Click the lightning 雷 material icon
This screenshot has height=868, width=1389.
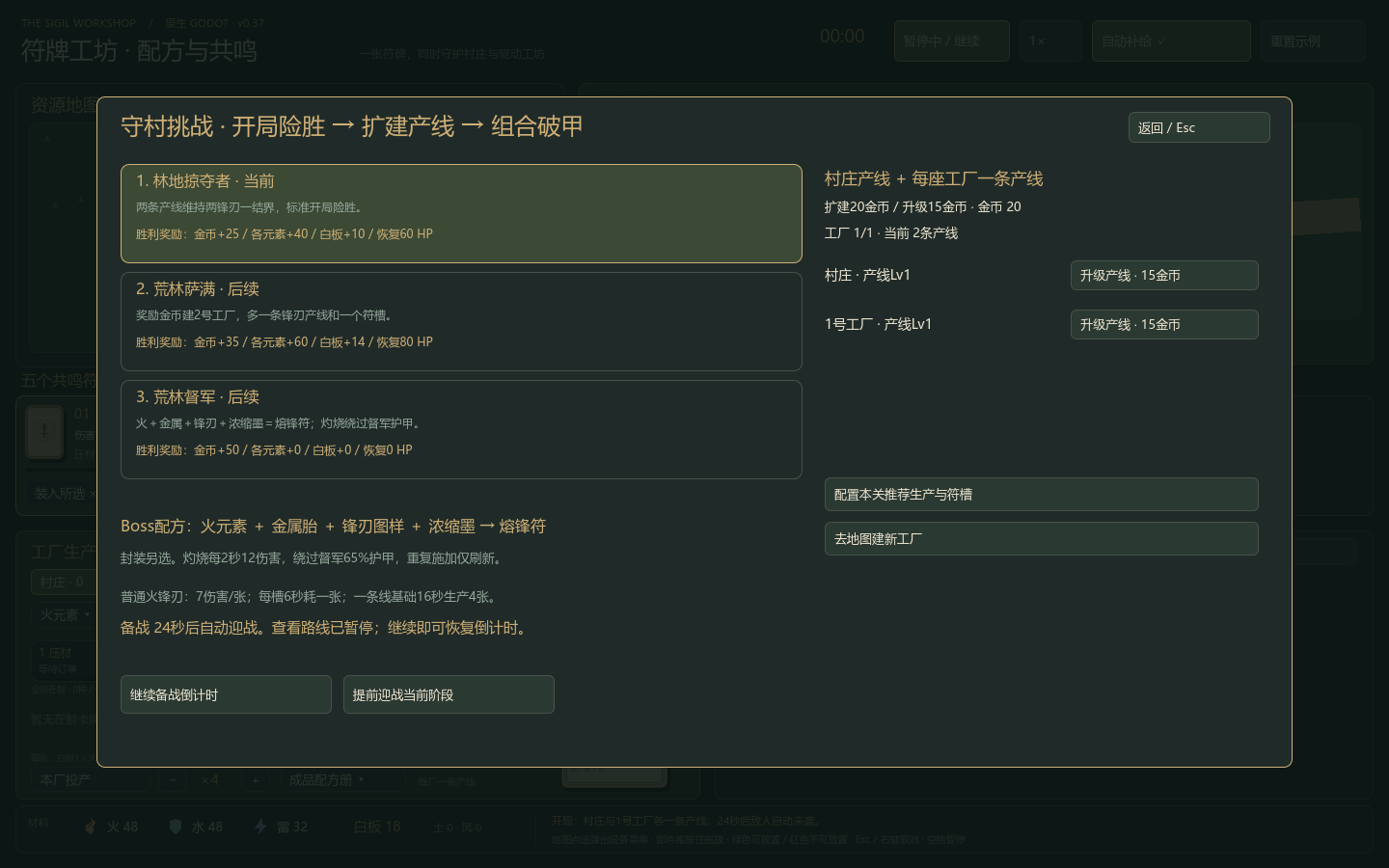[260, 827]
